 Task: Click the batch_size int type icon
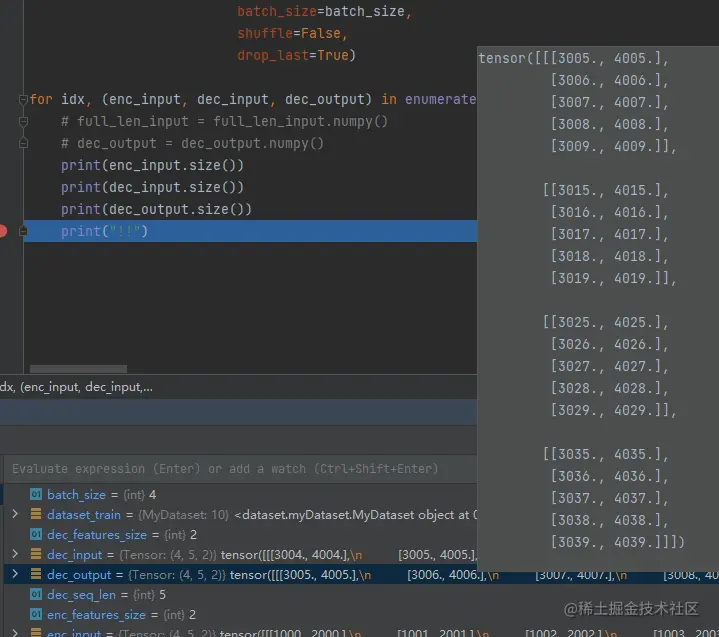pos(36,494)
